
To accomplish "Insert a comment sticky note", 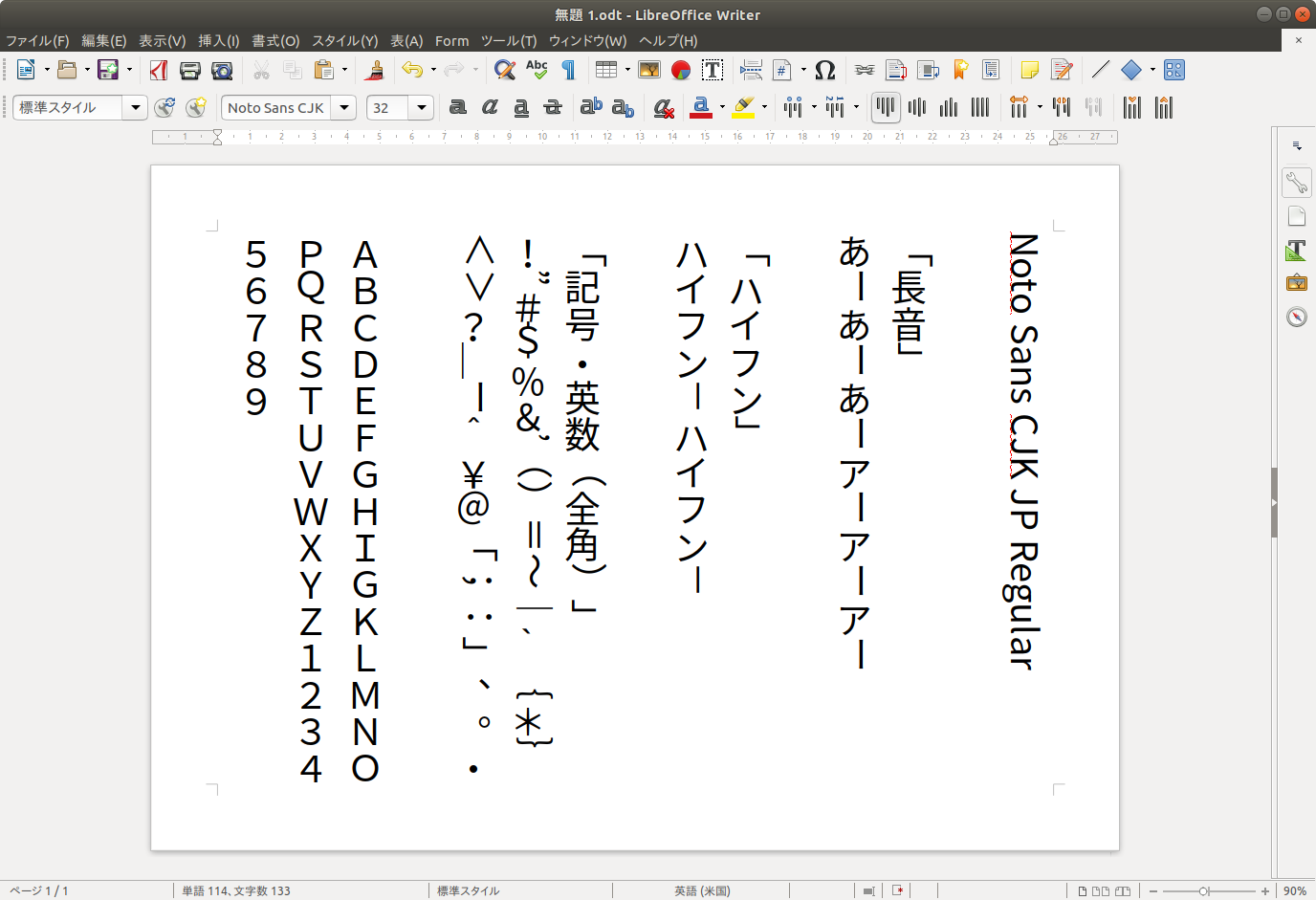I will [1030, 70].
